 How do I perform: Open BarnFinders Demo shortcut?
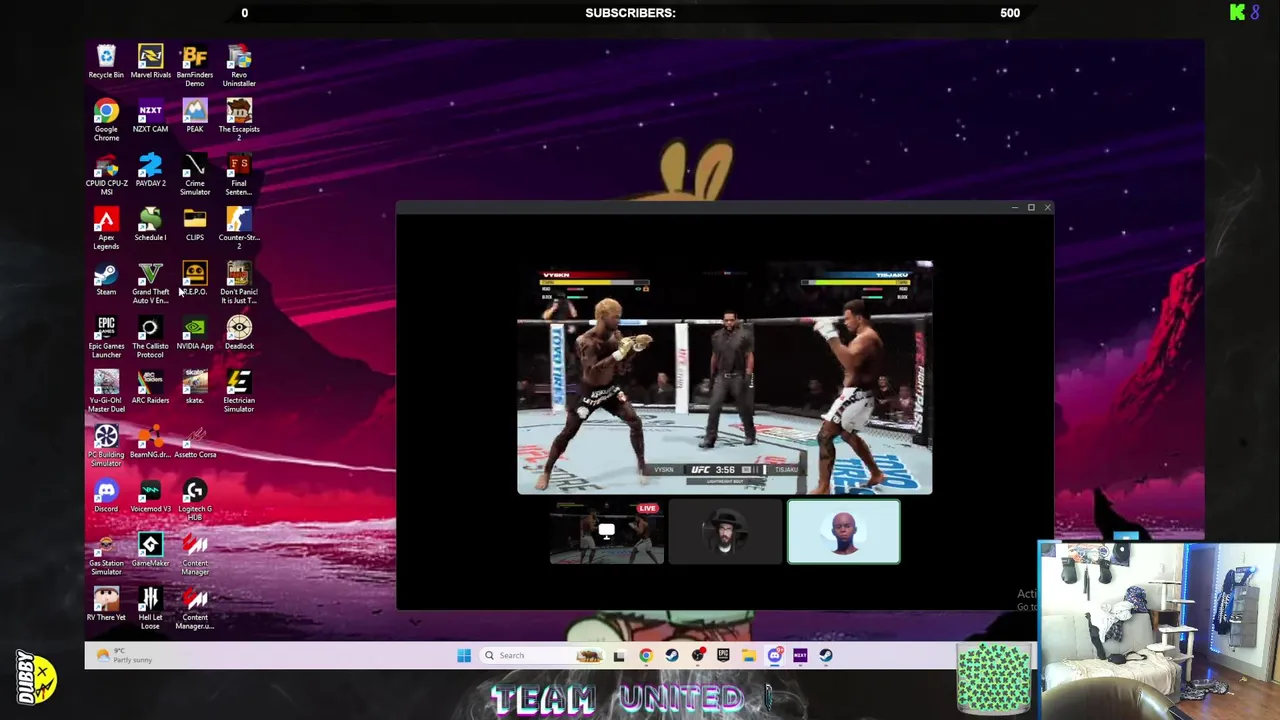point(195,66)
